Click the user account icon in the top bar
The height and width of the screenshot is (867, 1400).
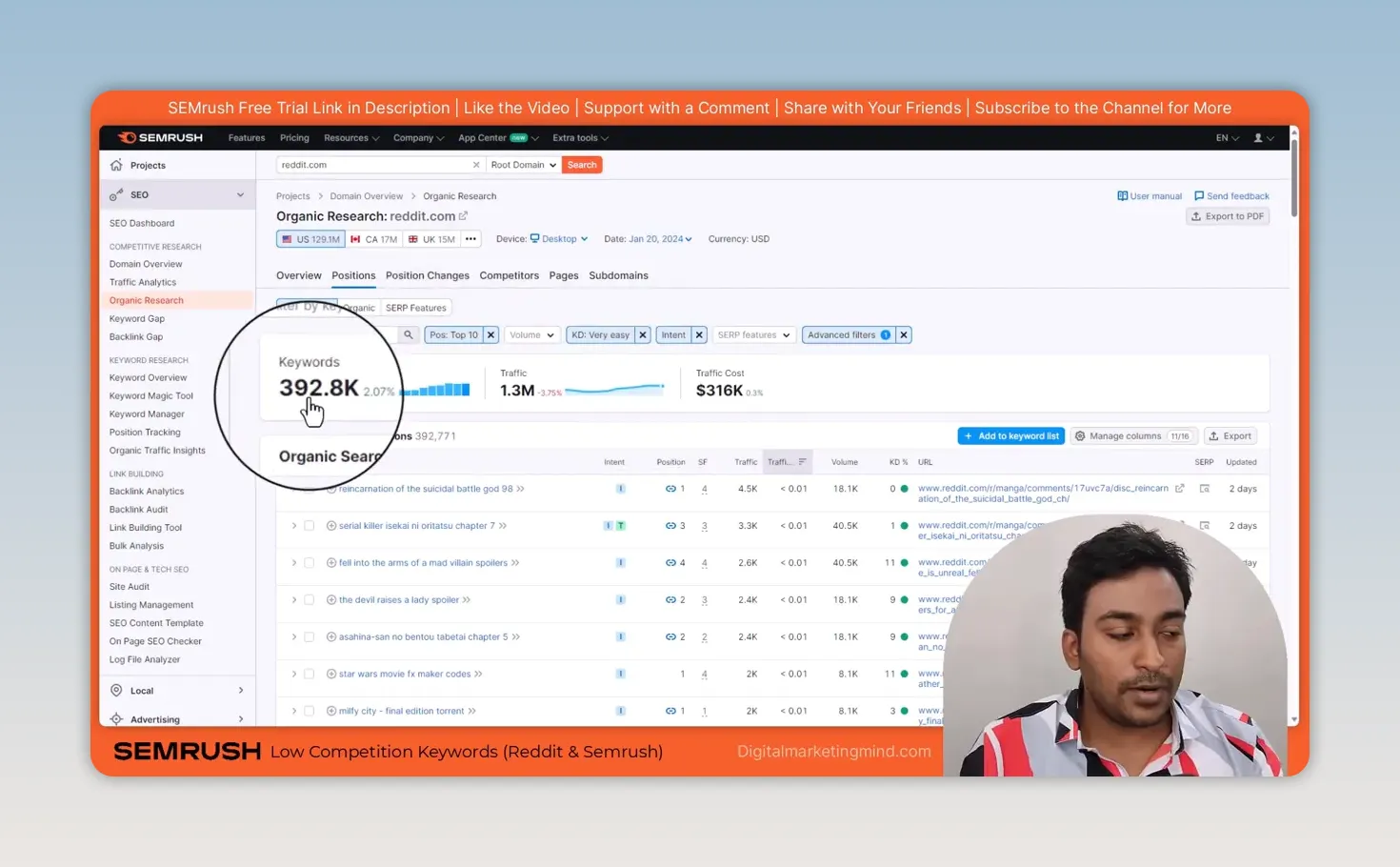1258,138
